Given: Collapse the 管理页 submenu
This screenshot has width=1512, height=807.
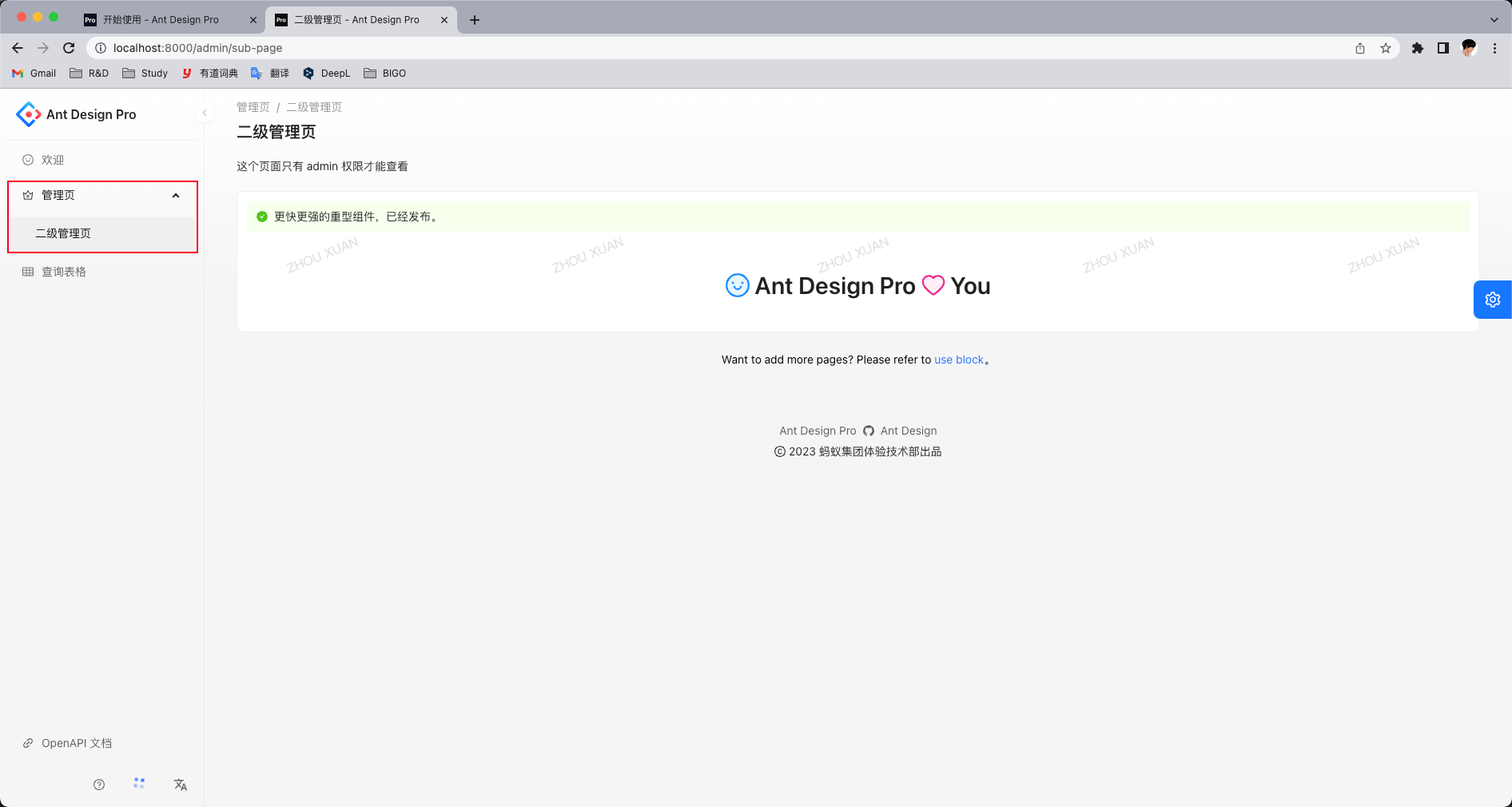Looking at the screenshot, I should 102,196.
